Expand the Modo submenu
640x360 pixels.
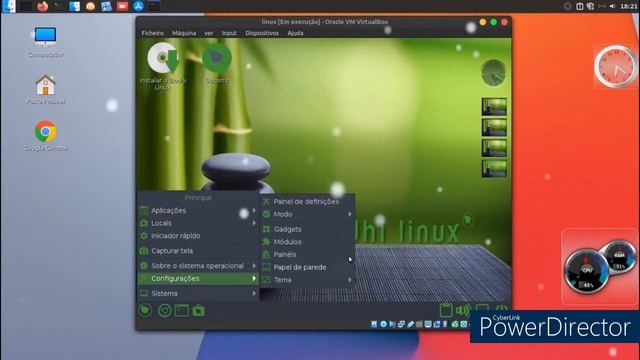pyautogui.click(x=307, y=214)
